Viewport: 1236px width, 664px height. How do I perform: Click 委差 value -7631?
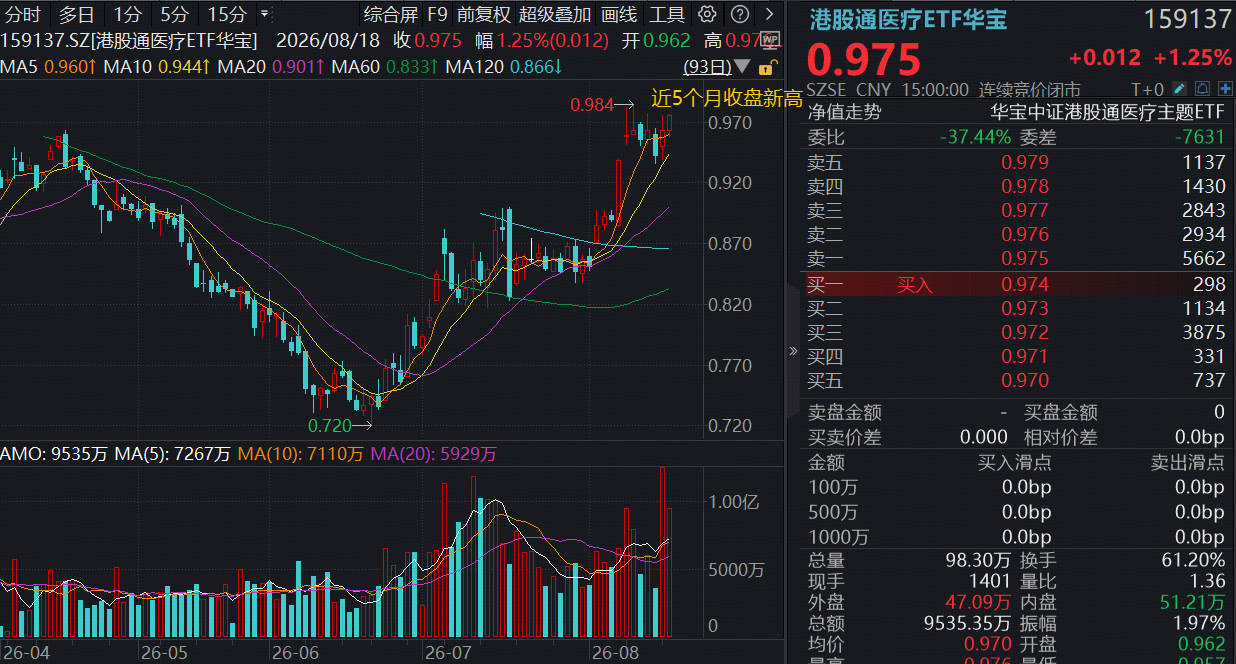1199,137
